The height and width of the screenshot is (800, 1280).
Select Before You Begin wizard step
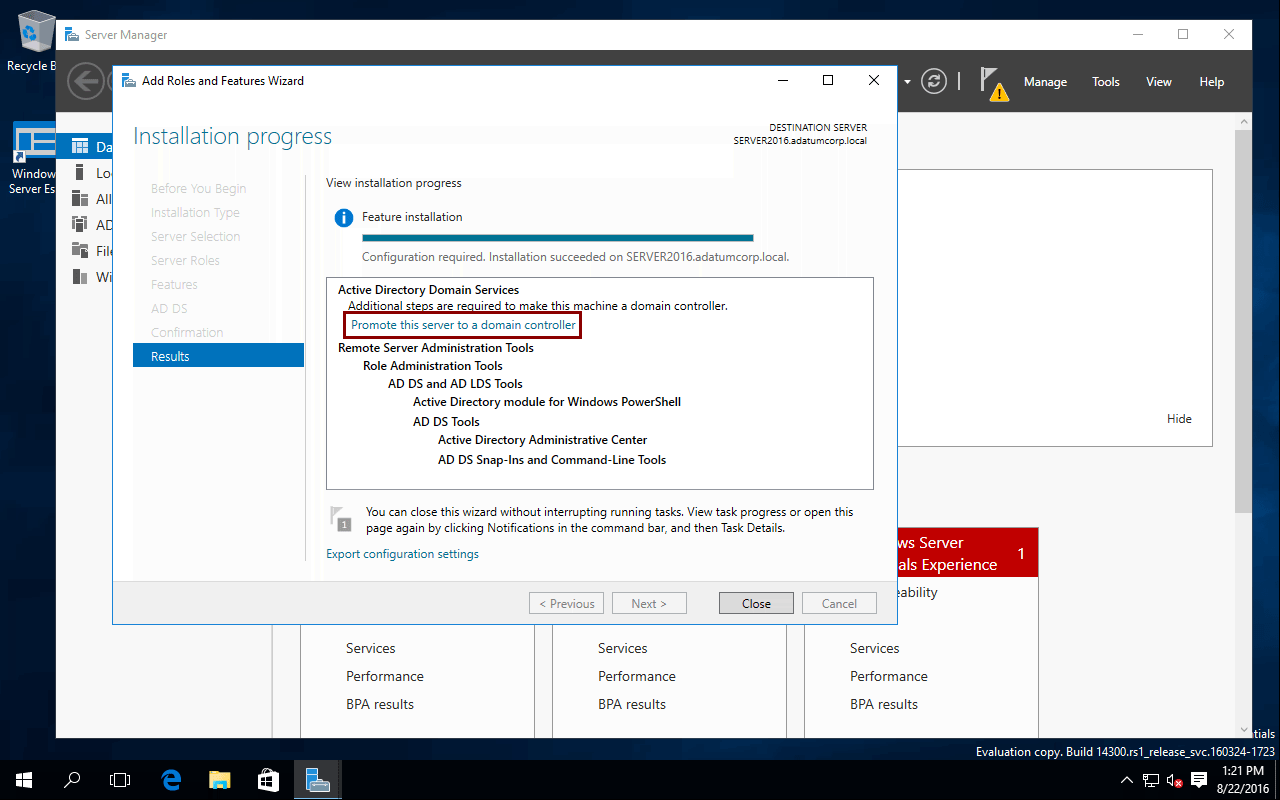(x=198, y=188)
